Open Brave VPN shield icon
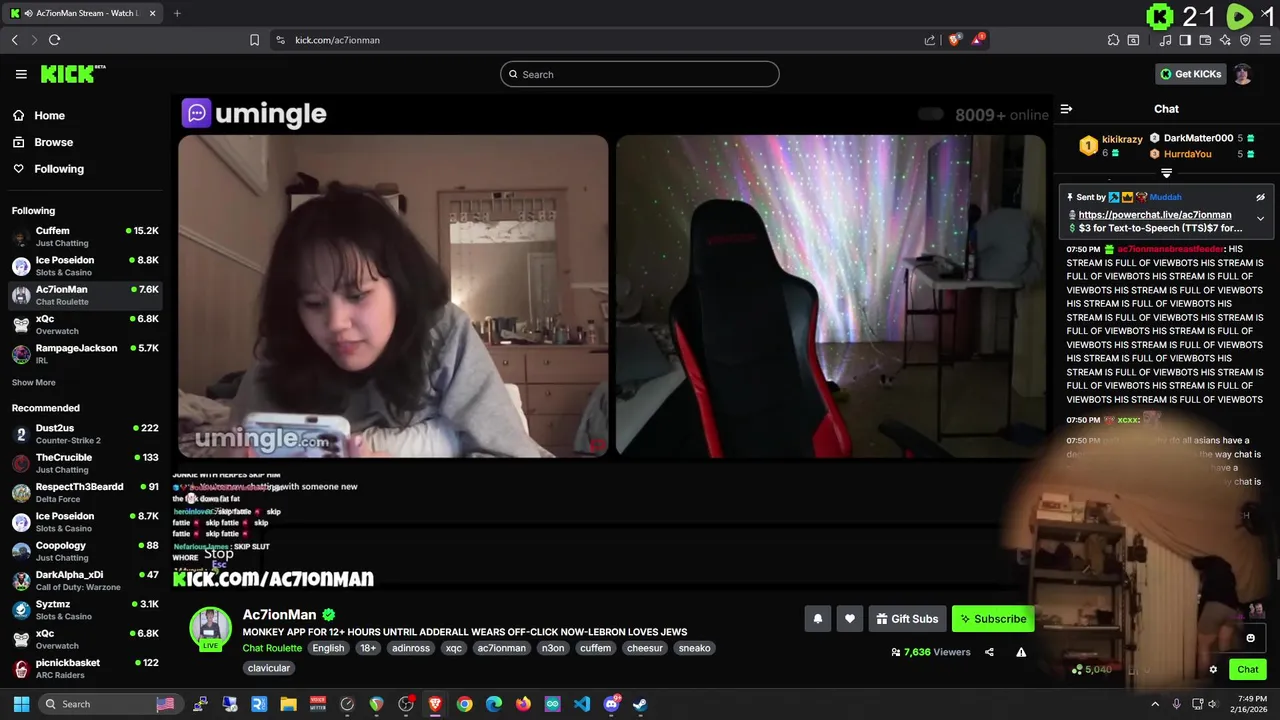 coord(1245,40)
